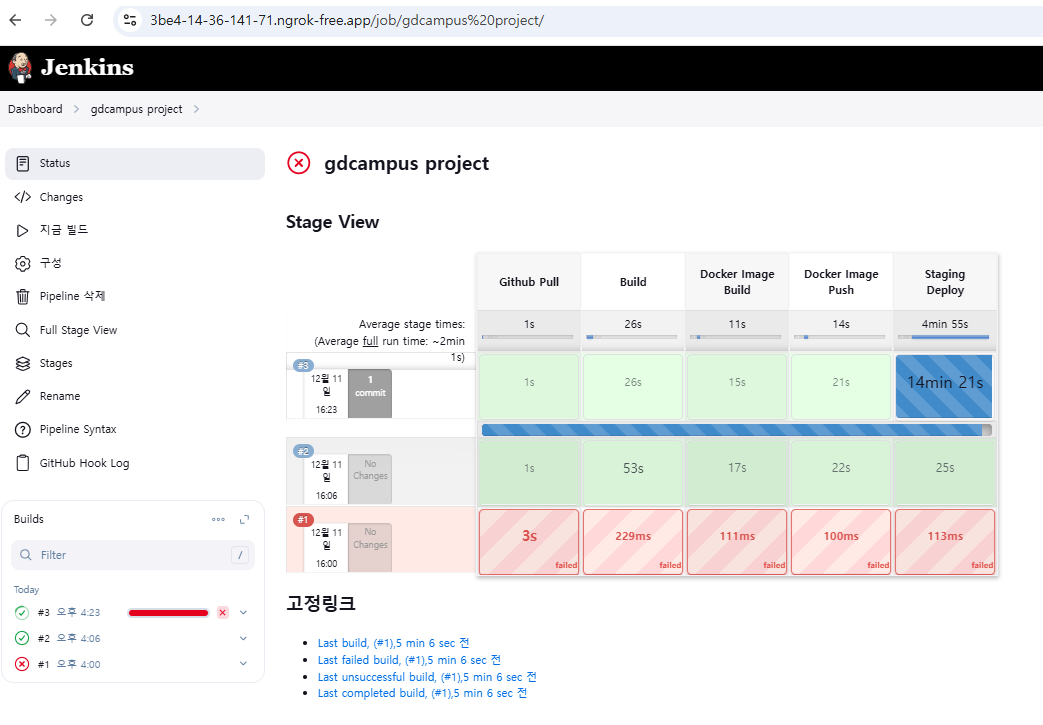
Task: Click the Rename pencil icon
Action: pyautogui.click(x=23, y=396)
